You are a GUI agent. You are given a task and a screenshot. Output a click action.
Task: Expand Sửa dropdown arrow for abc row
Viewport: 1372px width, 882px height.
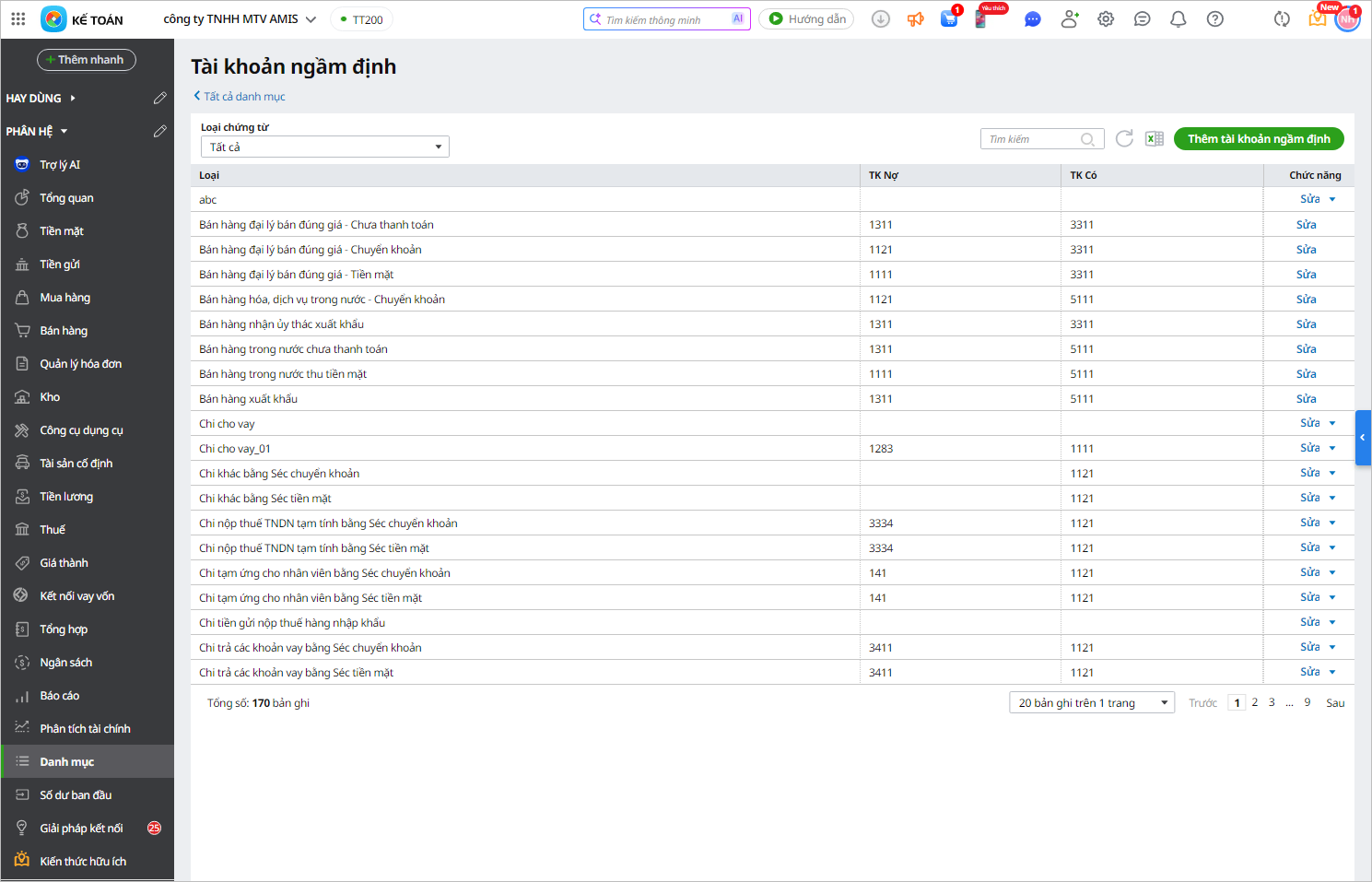[x=1332, y=200]
